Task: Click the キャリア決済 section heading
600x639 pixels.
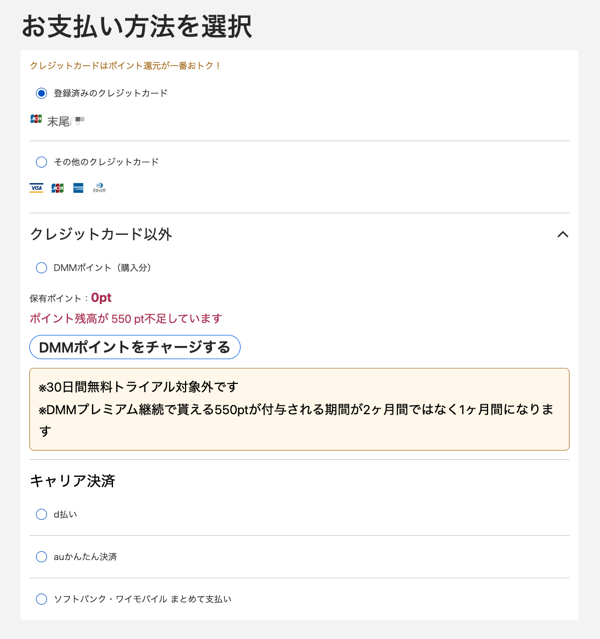Action: pos(73,481)
